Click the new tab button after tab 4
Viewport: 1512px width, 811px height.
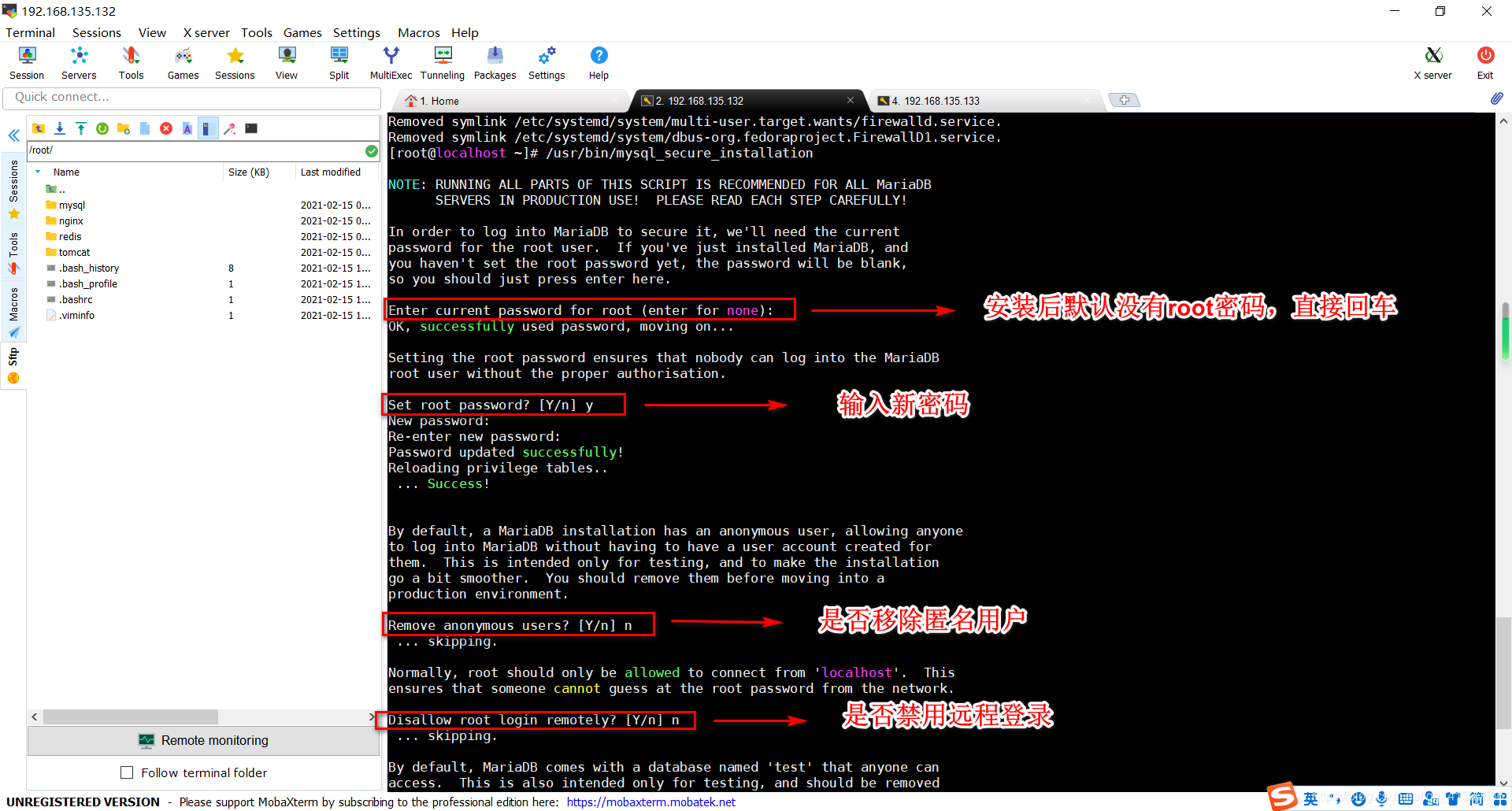click(x=1124, y=100)
